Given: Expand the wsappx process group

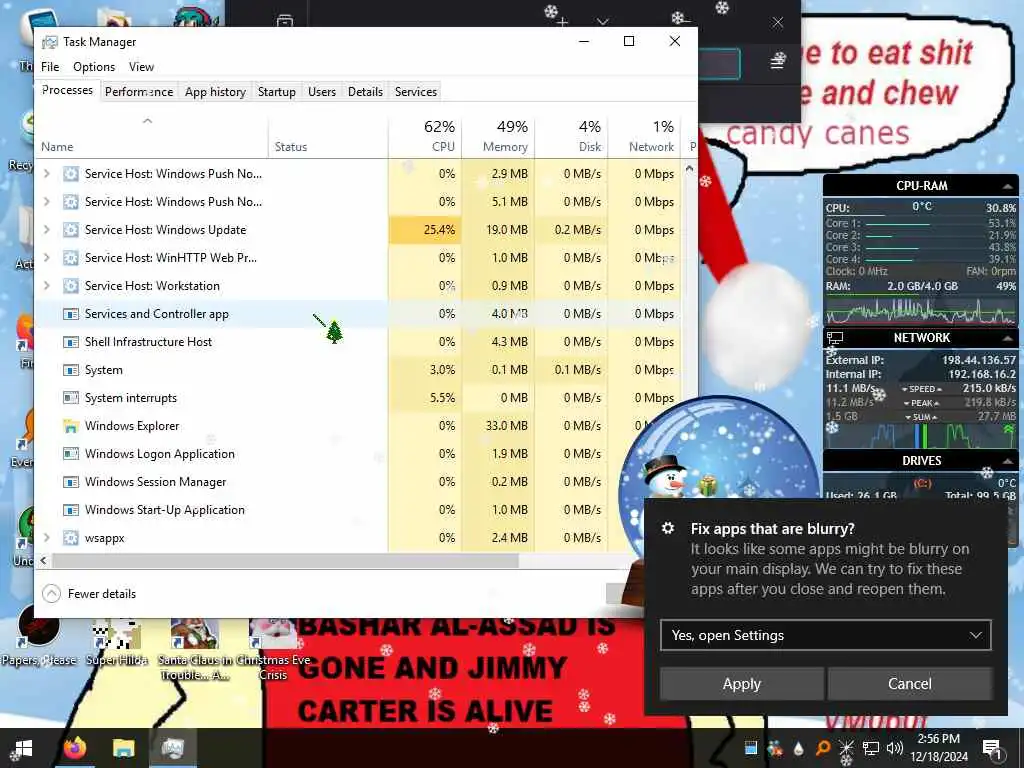Looking at the screenshot, I should click(46, 538).
